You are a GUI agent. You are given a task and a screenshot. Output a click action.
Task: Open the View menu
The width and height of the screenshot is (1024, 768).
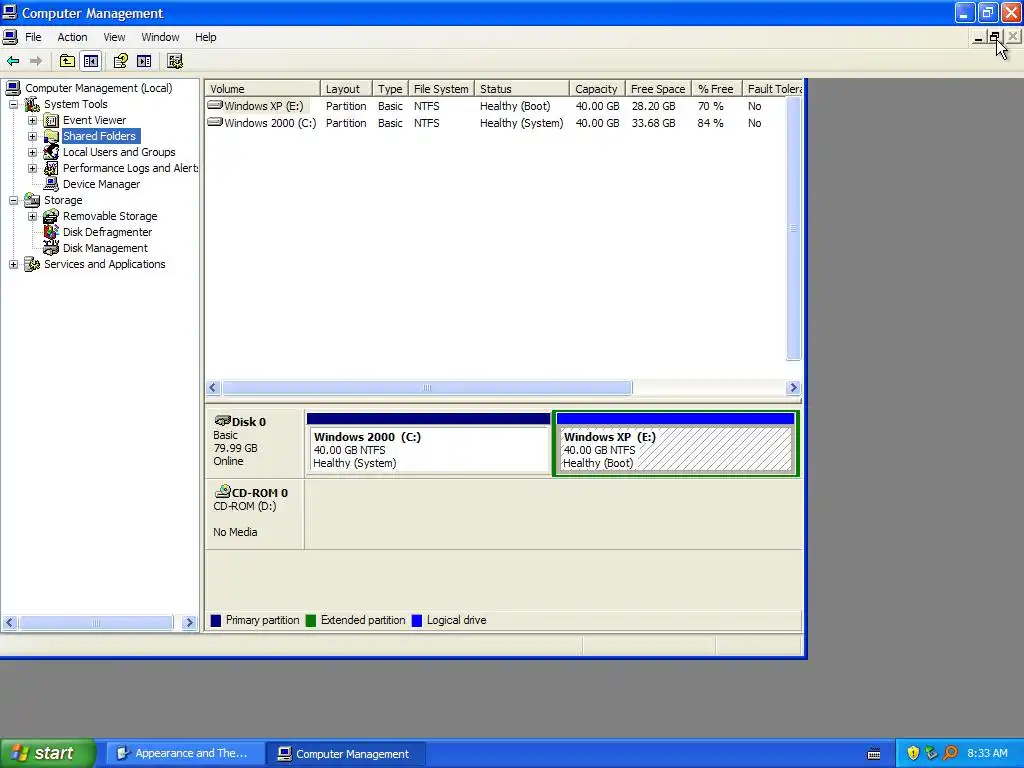(x=114, y=37)
